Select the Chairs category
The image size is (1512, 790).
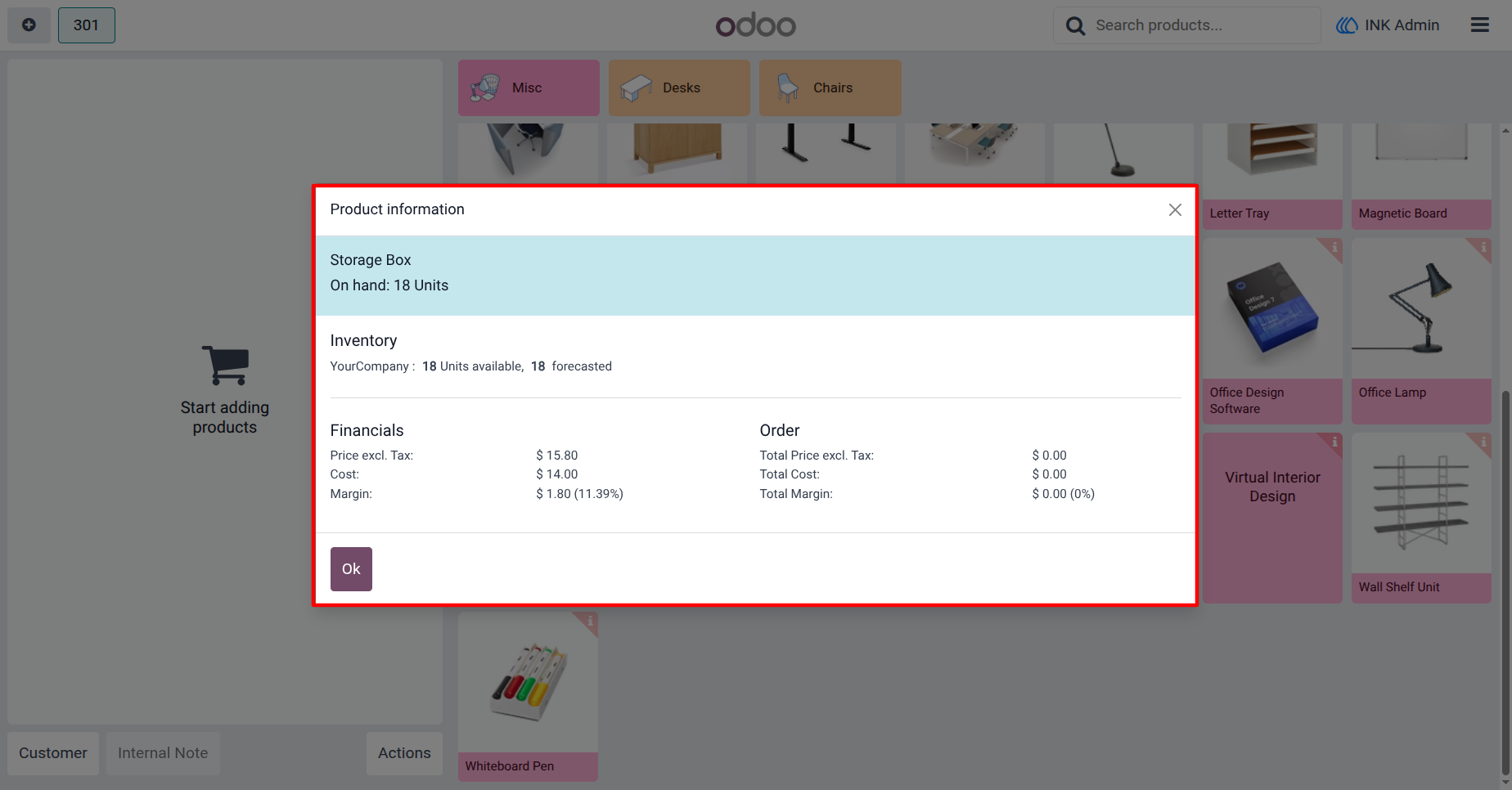(x=830, y=88)
